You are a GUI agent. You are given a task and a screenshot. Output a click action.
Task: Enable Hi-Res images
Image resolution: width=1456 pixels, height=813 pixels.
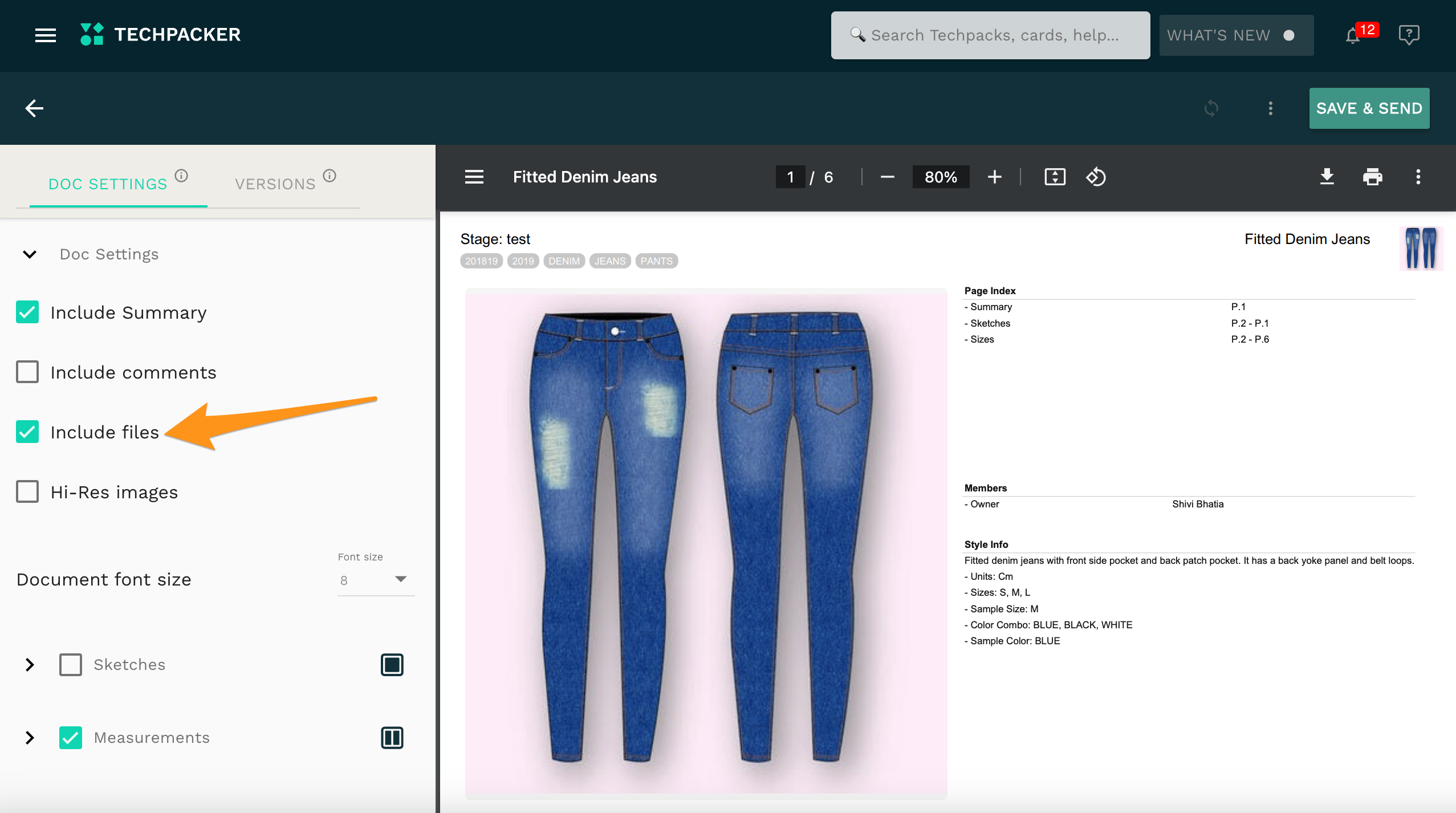[x=27, y=491]
